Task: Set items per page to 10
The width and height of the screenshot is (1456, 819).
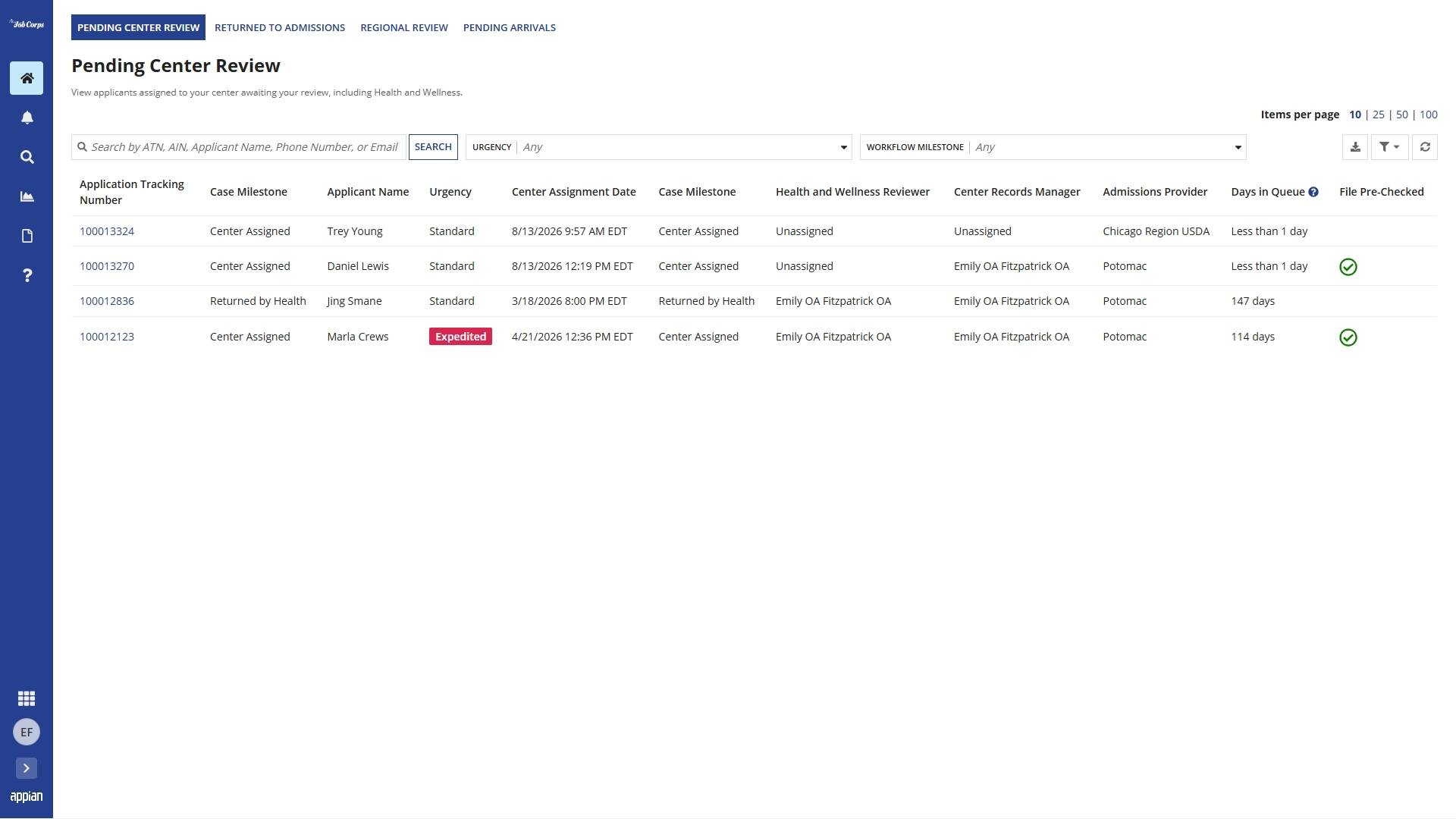Action: tap(1355, 115)
